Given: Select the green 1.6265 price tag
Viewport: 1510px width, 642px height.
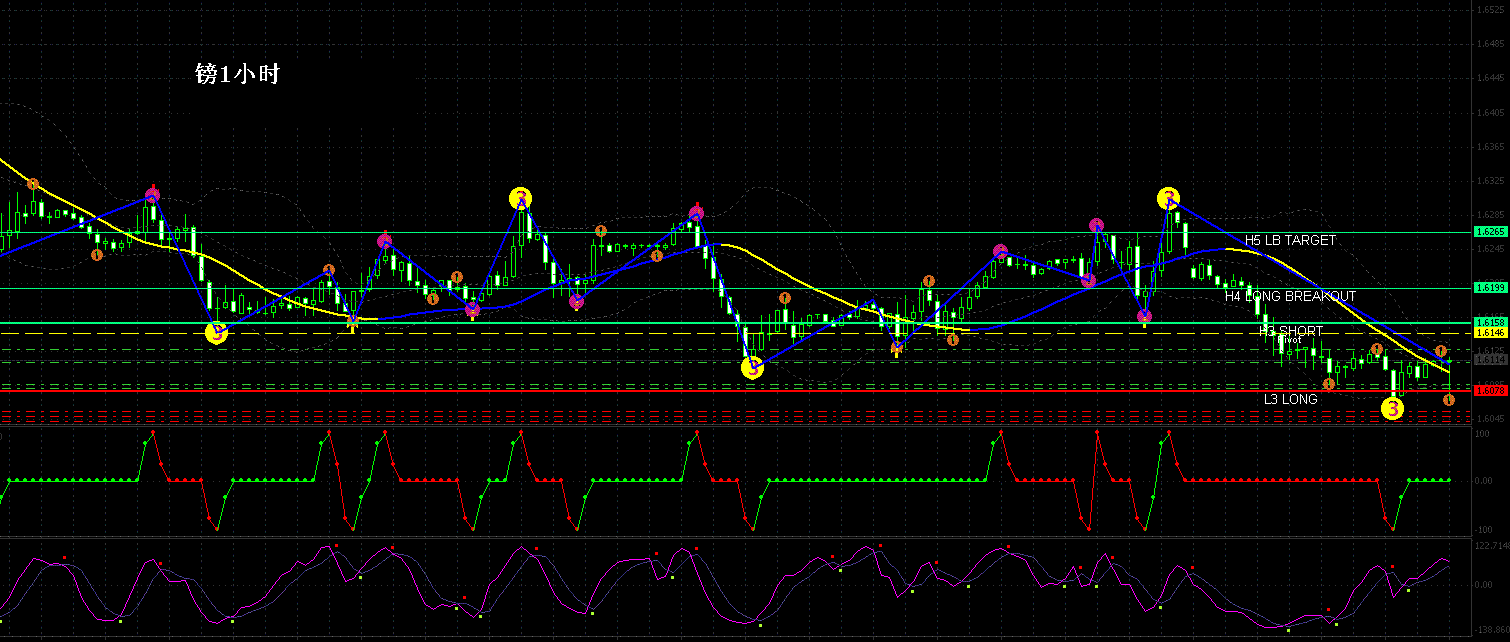Looking at the screenshot, I should (x=1490, y=231).
